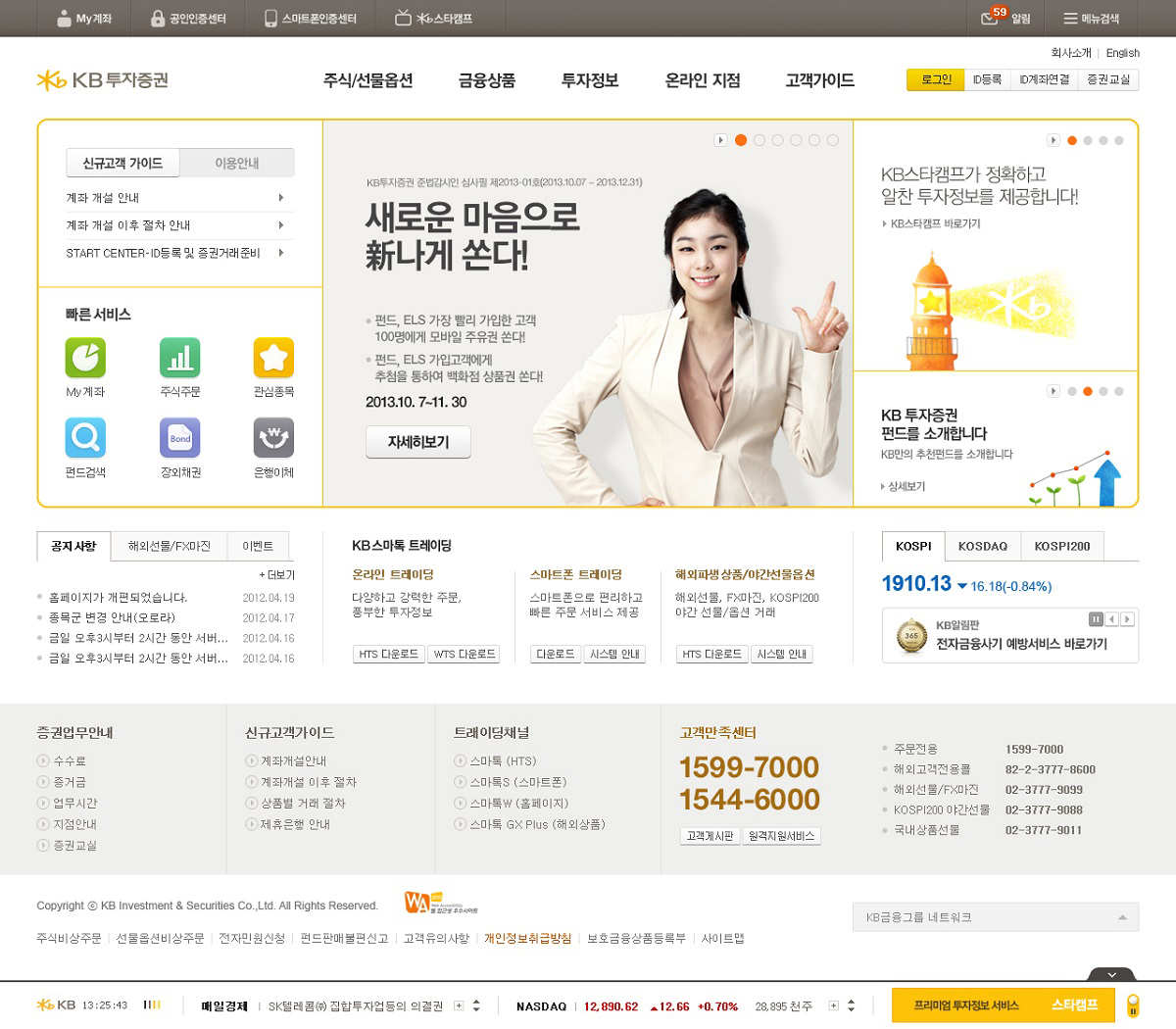Play the main banner carousel

point(720,140)
